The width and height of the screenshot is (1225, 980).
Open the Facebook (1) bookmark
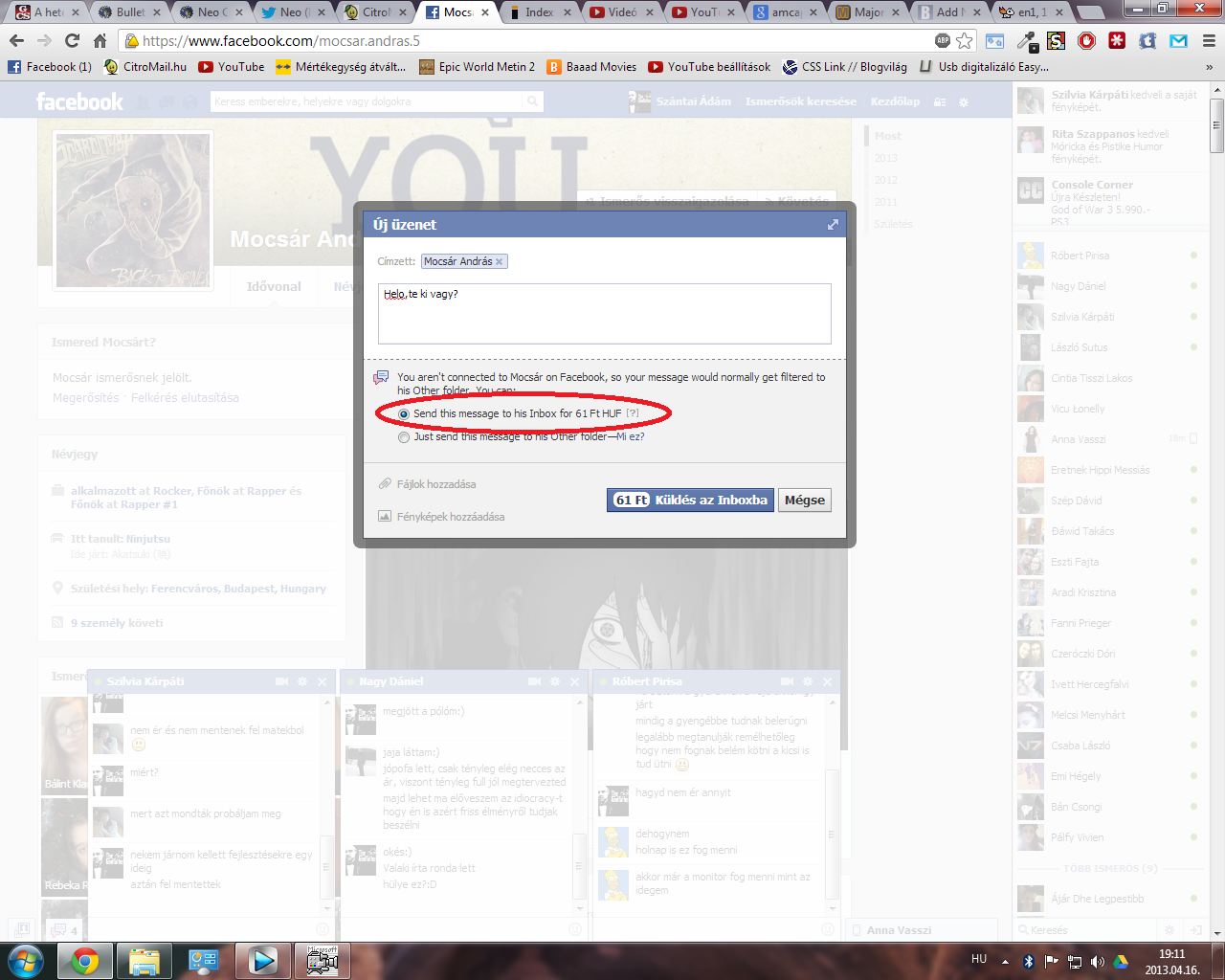coord(50,67)
